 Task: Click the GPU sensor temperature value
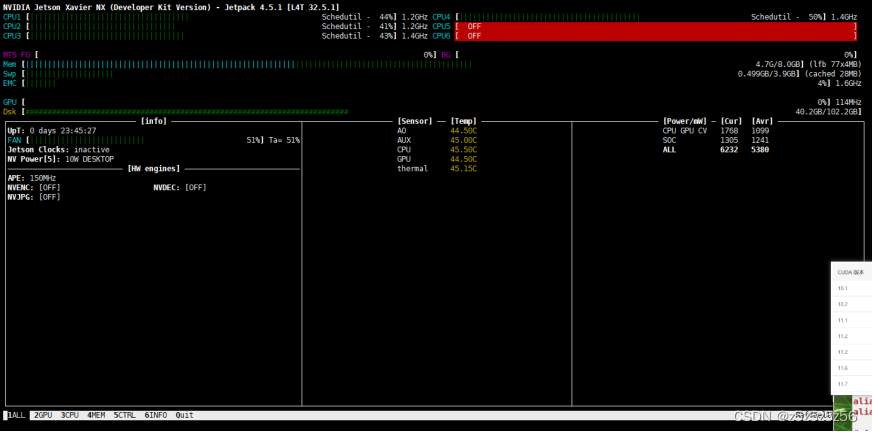click(x=464, y=159)
